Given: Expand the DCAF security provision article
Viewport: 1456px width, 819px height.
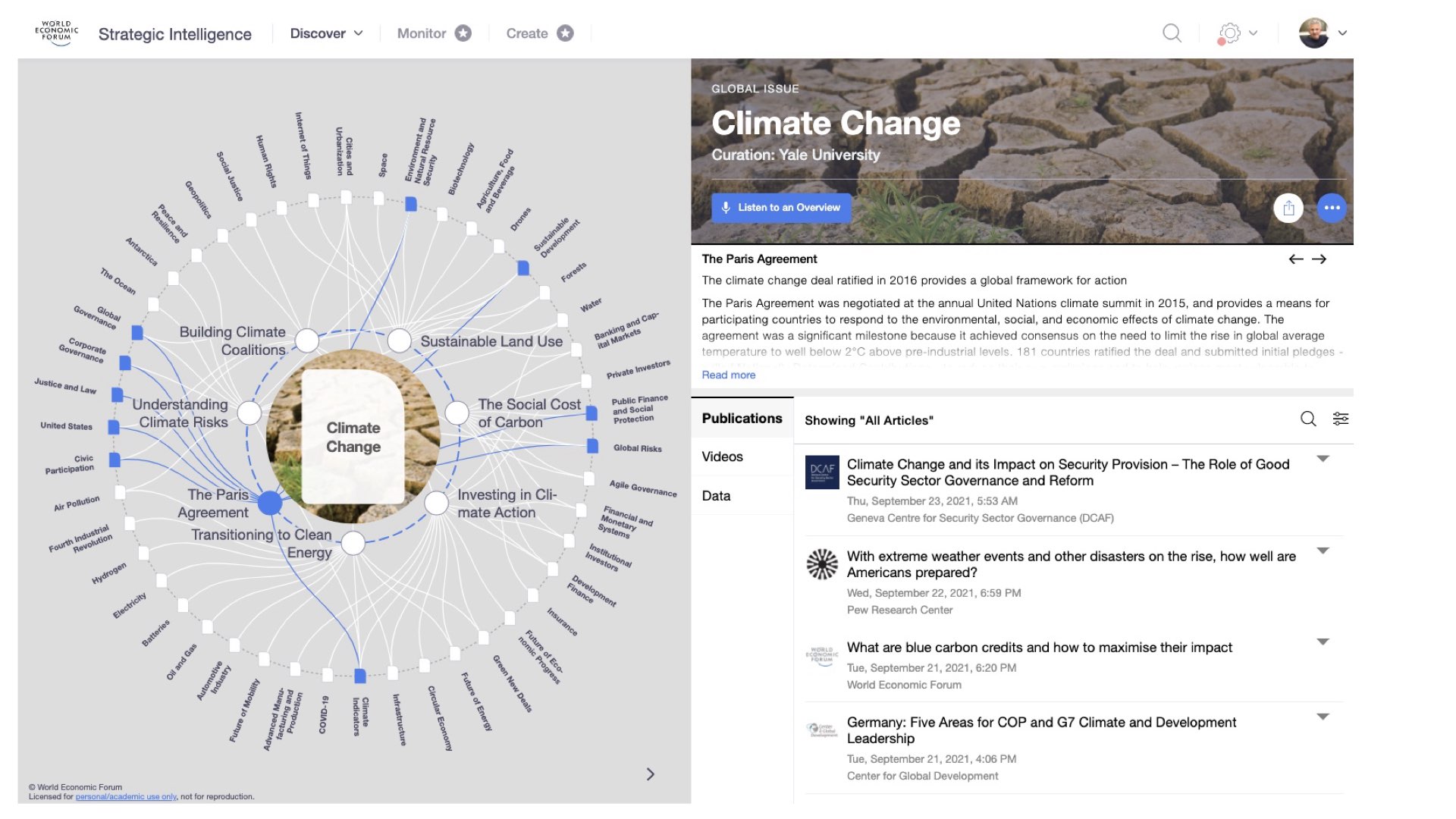Looking at the screenshot, I should pyautogui.click(x=1323, y=459).
